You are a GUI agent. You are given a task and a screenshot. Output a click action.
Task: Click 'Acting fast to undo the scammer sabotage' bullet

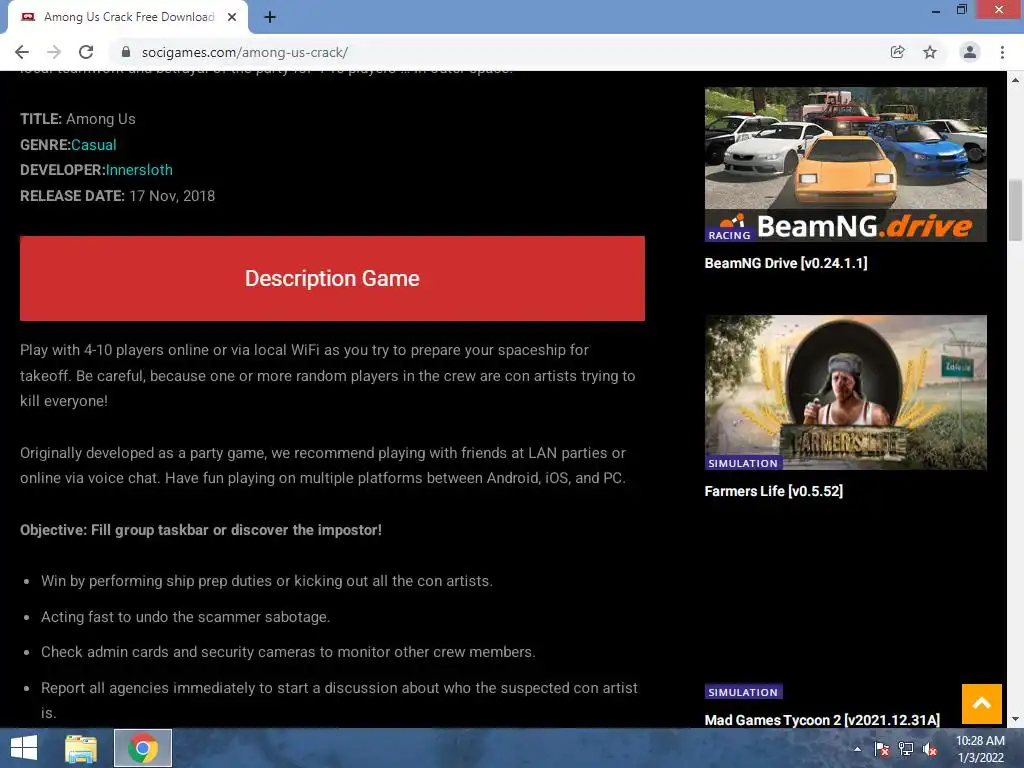point(185,616)
